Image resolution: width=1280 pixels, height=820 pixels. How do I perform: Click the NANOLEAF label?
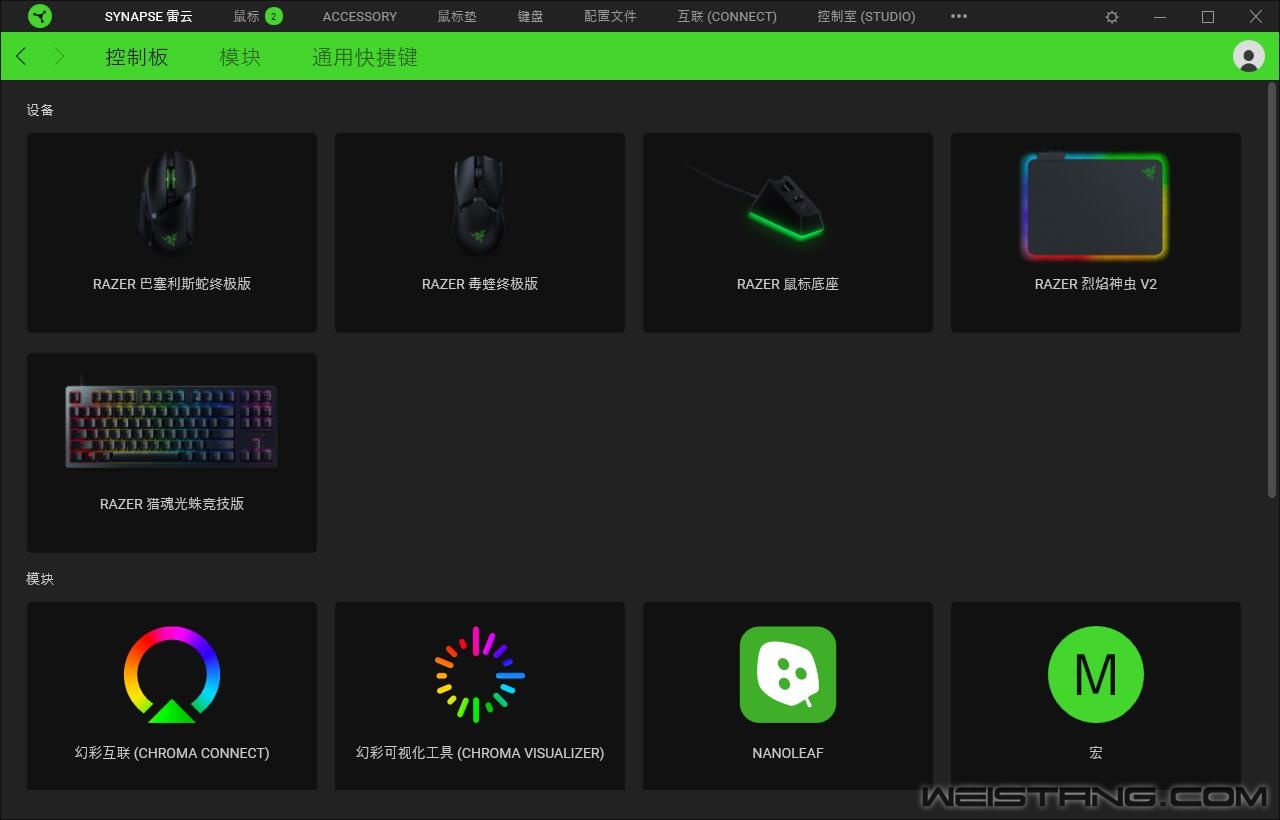[788, 753]
